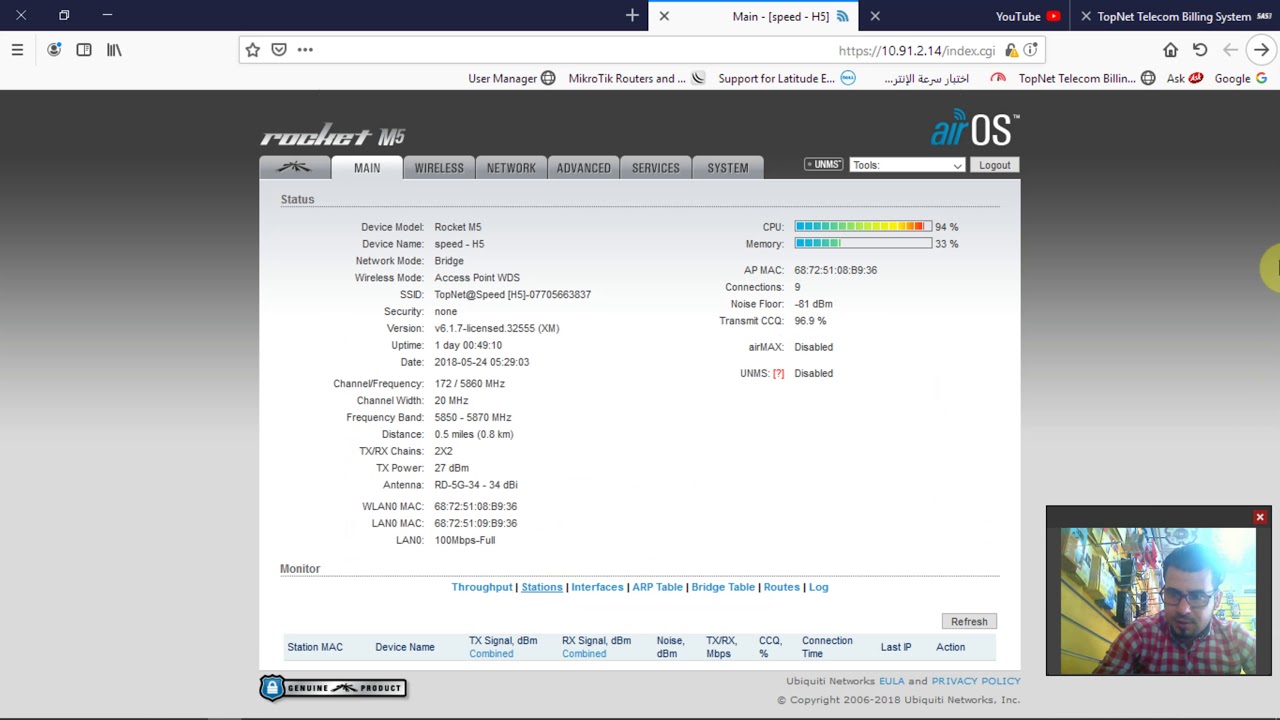Click the SSID value TopNet@Speed
This screenshot has height=720, width=1280.
512,295
